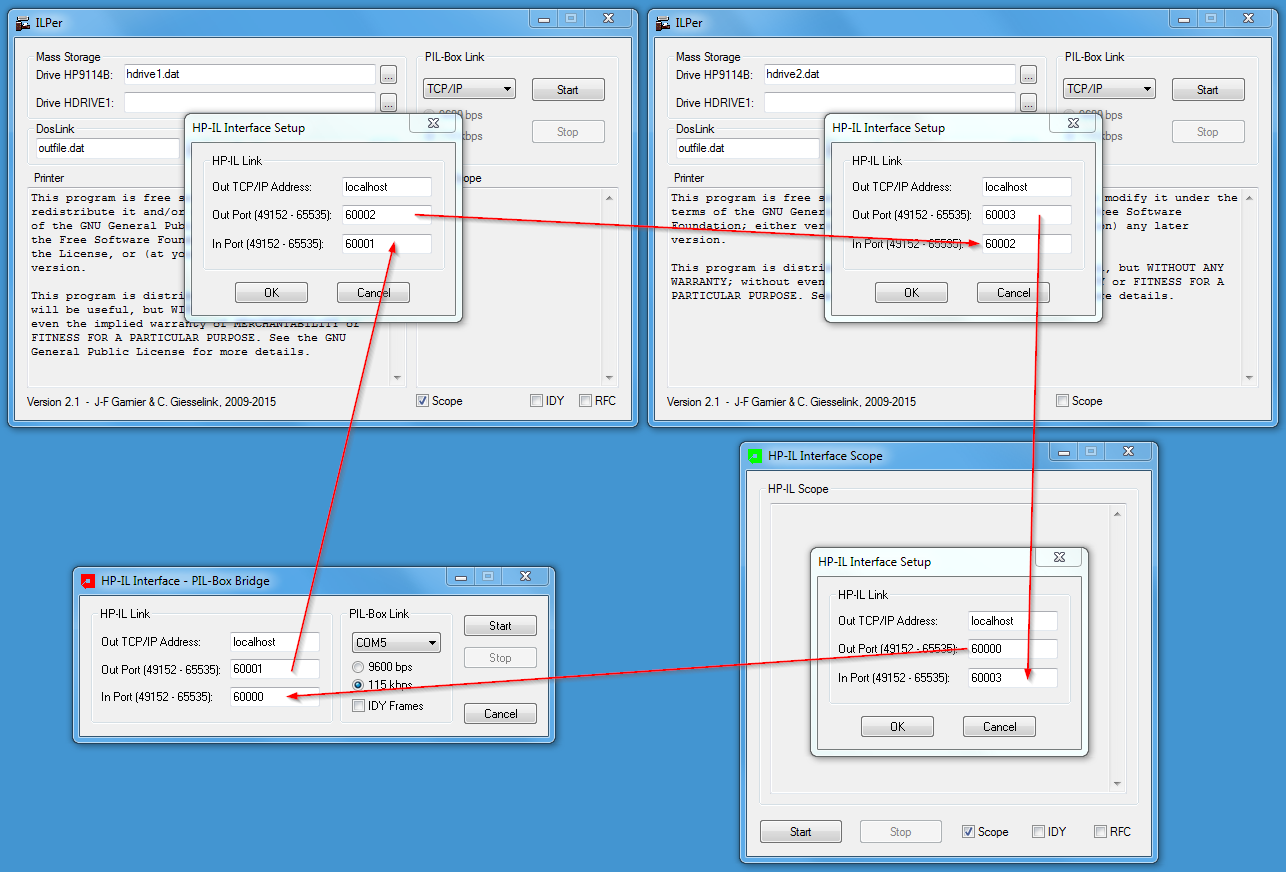
Task: Click scrollbar down arrow in left ILPer Printer box
Action: [x=397, y=378]
